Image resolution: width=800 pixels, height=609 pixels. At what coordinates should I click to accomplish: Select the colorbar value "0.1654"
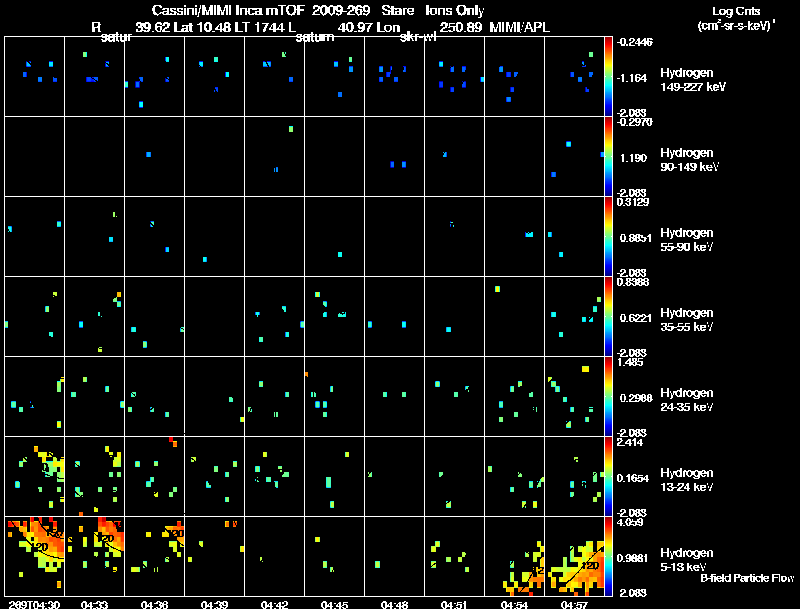[x=633, y=478]
